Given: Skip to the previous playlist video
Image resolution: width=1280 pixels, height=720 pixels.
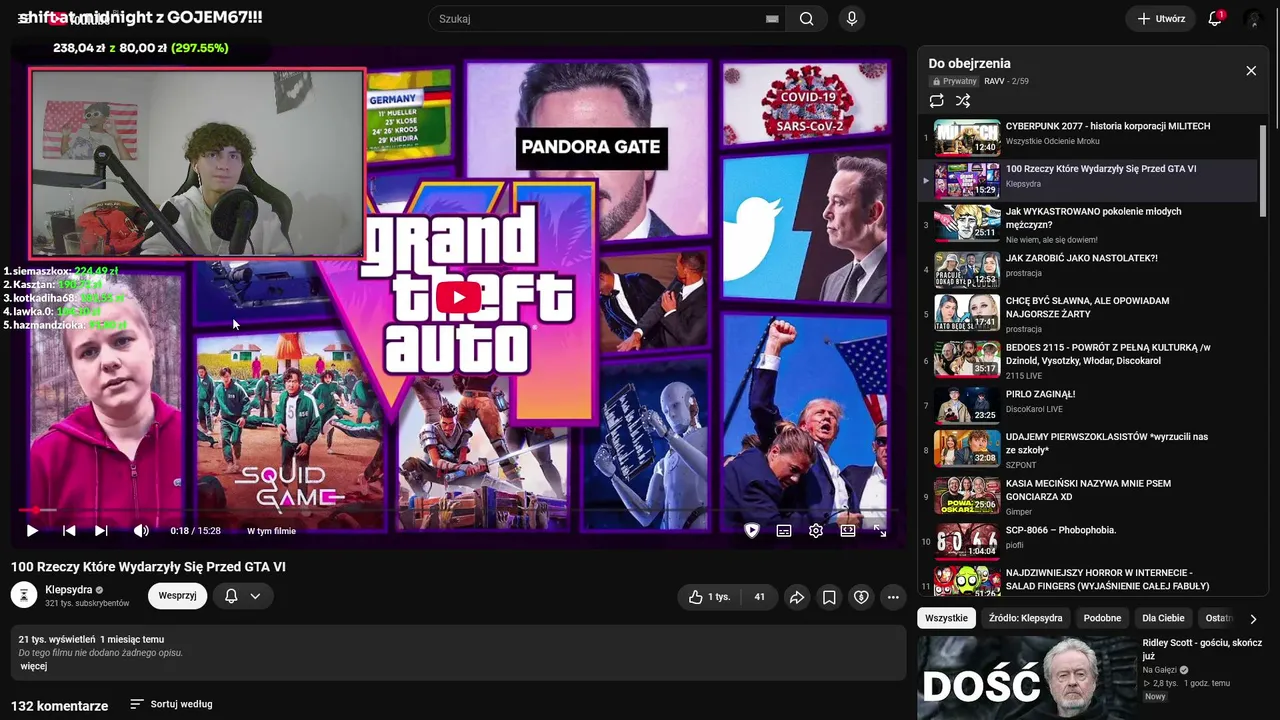Looking at the screenshot, I should pos(68,531).
